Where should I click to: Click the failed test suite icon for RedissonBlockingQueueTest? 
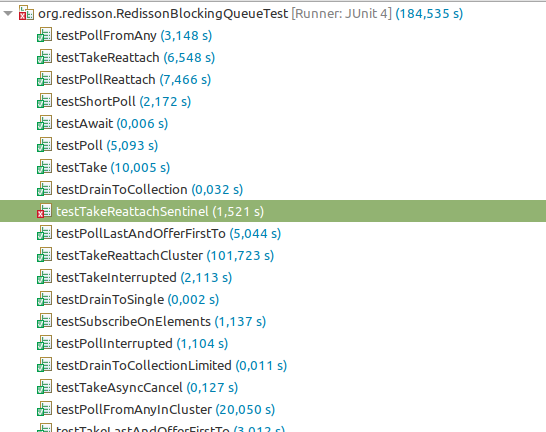click(26, 13)
